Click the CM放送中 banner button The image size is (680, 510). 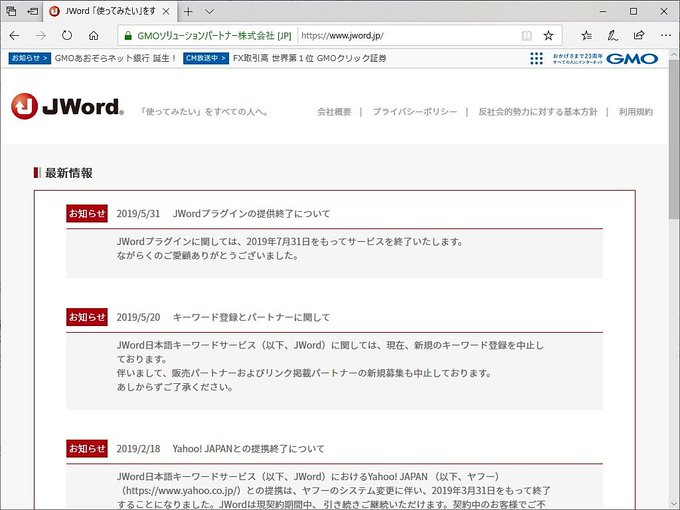click(206, 58)
